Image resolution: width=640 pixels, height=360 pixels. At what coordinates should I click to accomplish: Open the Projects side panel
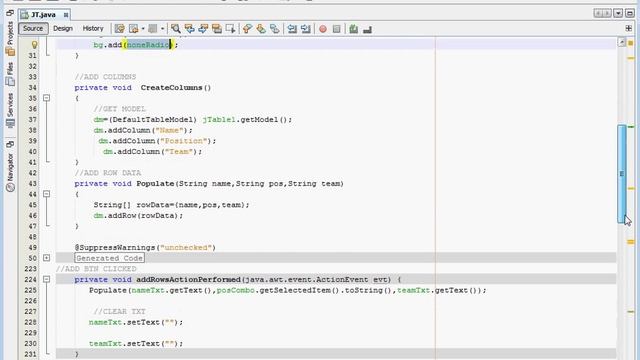(x=10, y=39)
